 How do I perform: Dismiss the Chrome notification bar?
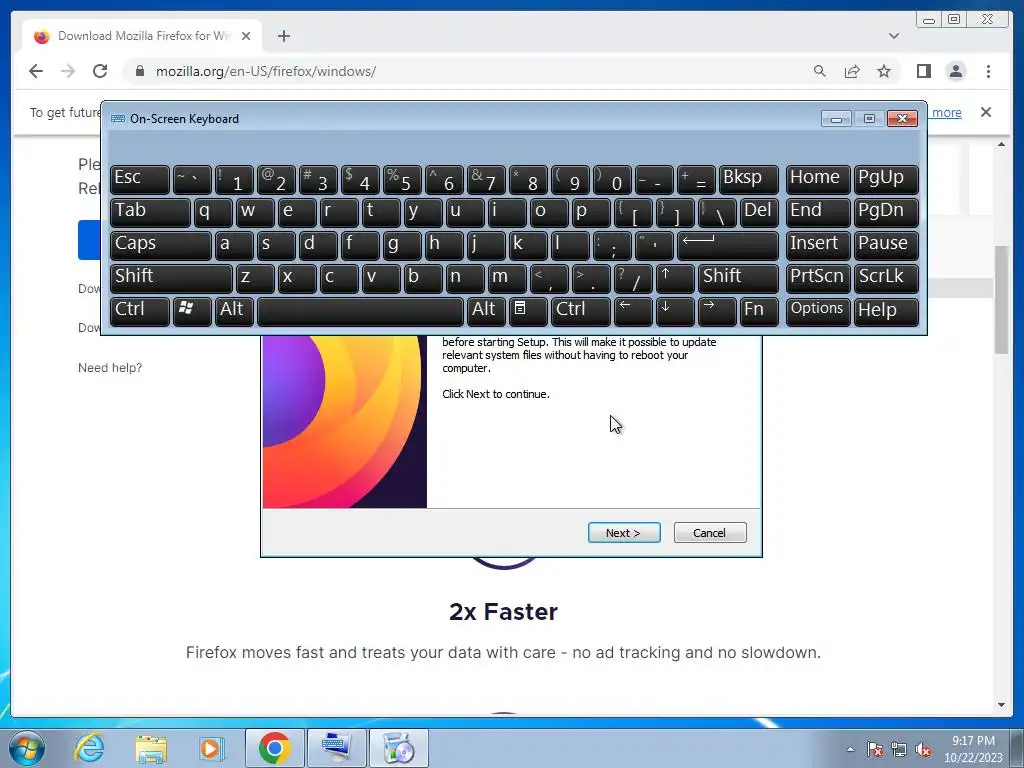point(986,112)
